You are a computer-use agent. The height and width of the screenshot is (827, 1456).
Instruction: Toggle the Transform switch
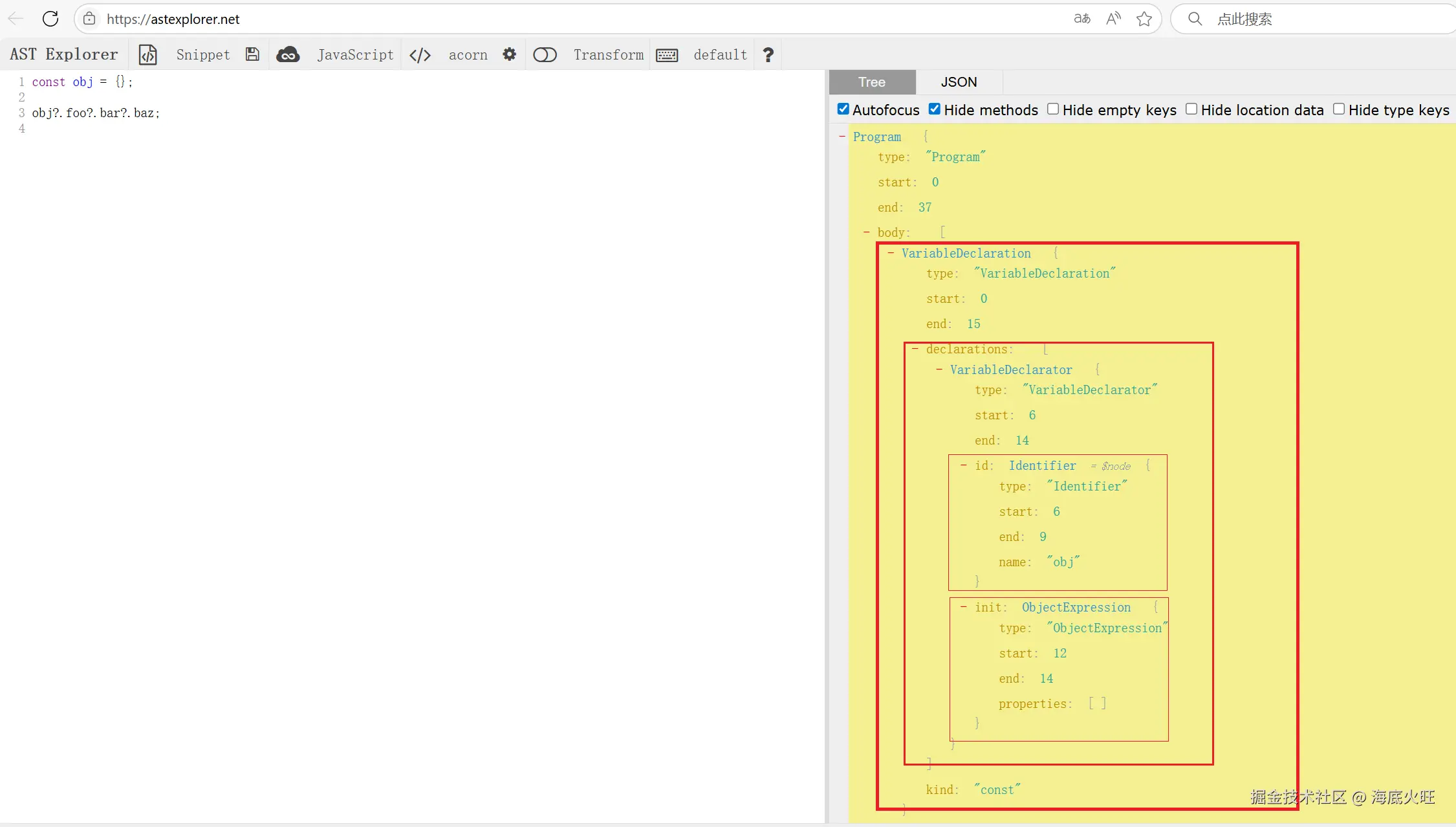tap(545, 55)
